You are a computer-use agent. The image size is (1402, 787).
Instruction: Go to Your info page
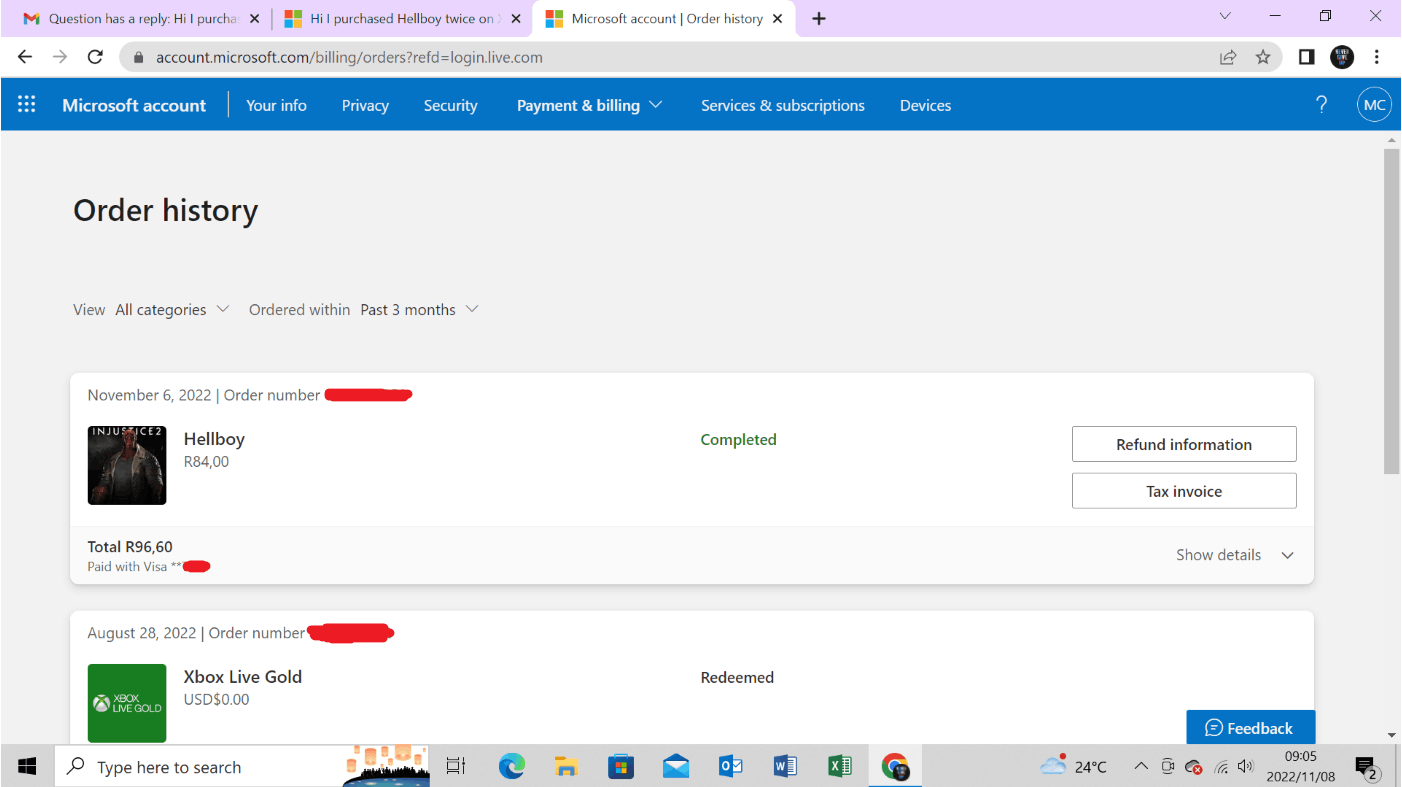[x=276, y=105]
